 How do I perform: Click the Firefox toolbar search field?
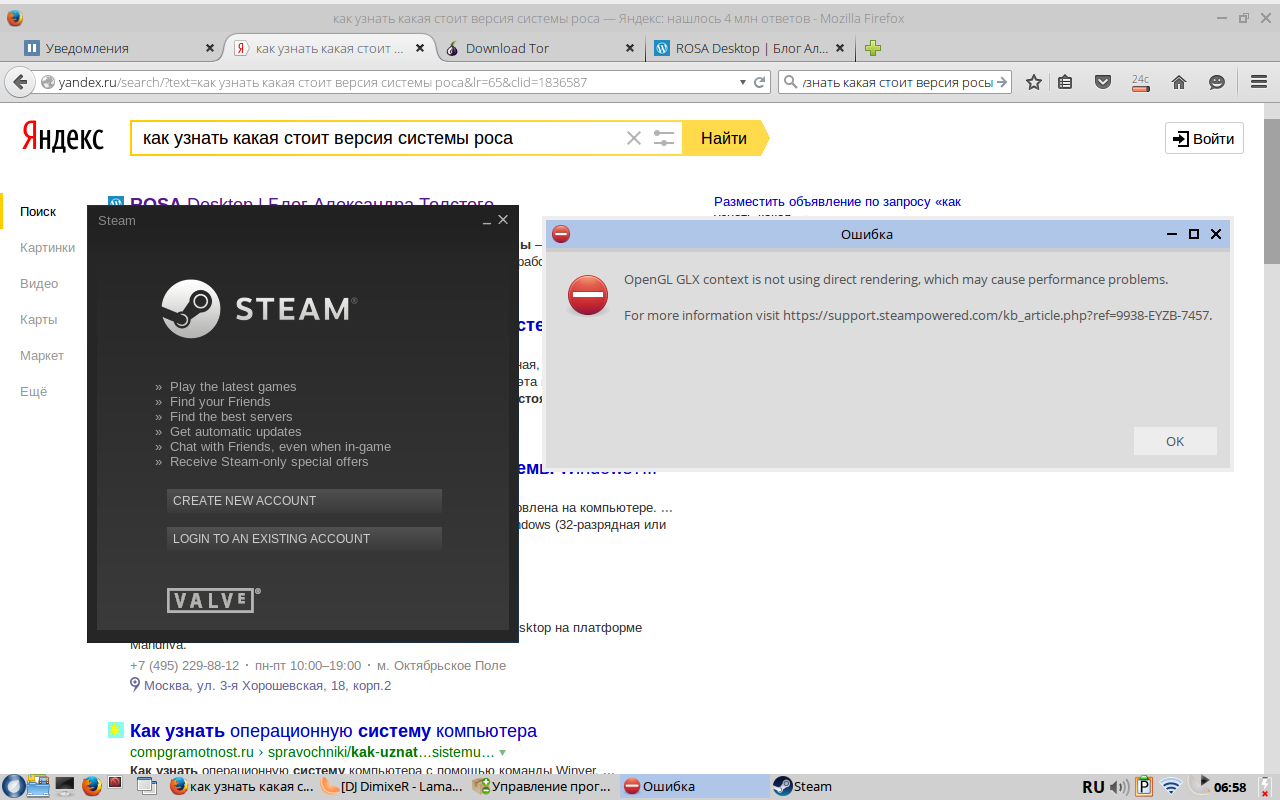pyautogui.click(x=896, y=82)
